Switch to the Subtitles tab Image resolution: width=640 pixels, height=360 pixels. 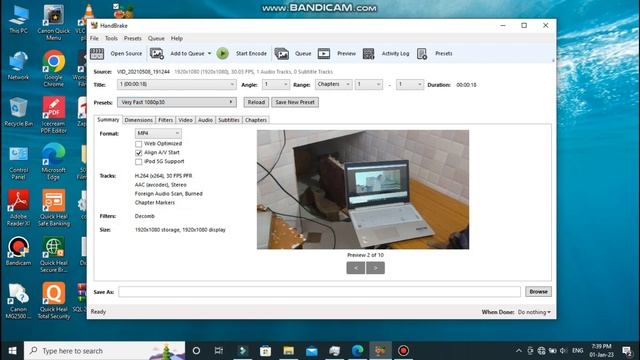(229, 120)
